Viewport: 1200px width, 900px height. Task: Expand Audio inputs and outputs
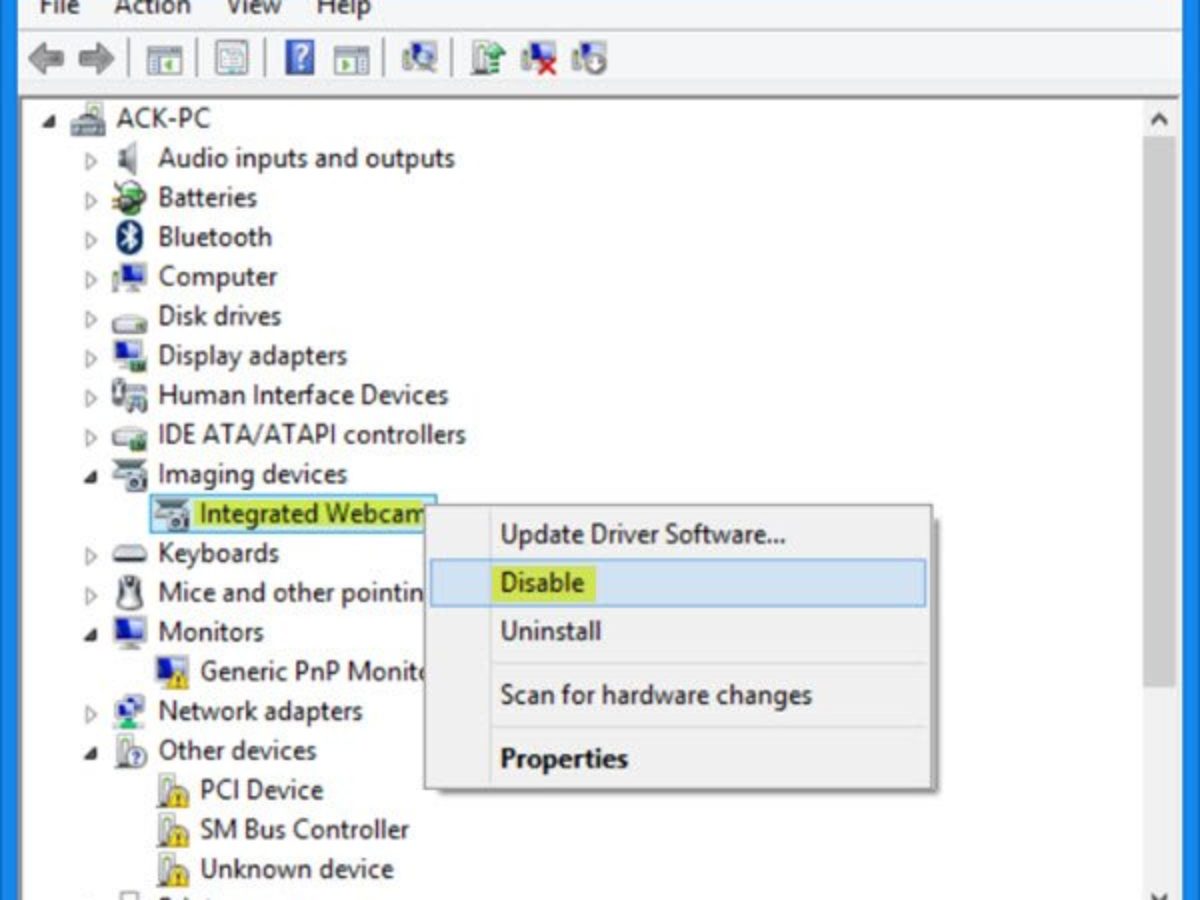[91, 160]
